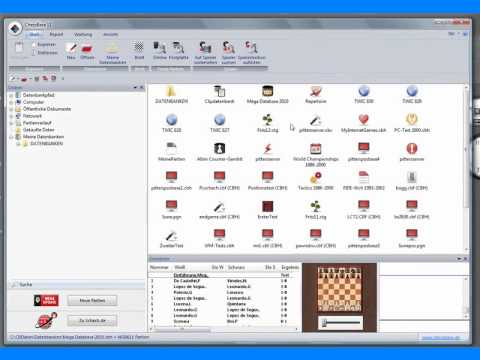
Task: Select the game row 'De Castellvi,F'
Action: (x=223, y=281)
